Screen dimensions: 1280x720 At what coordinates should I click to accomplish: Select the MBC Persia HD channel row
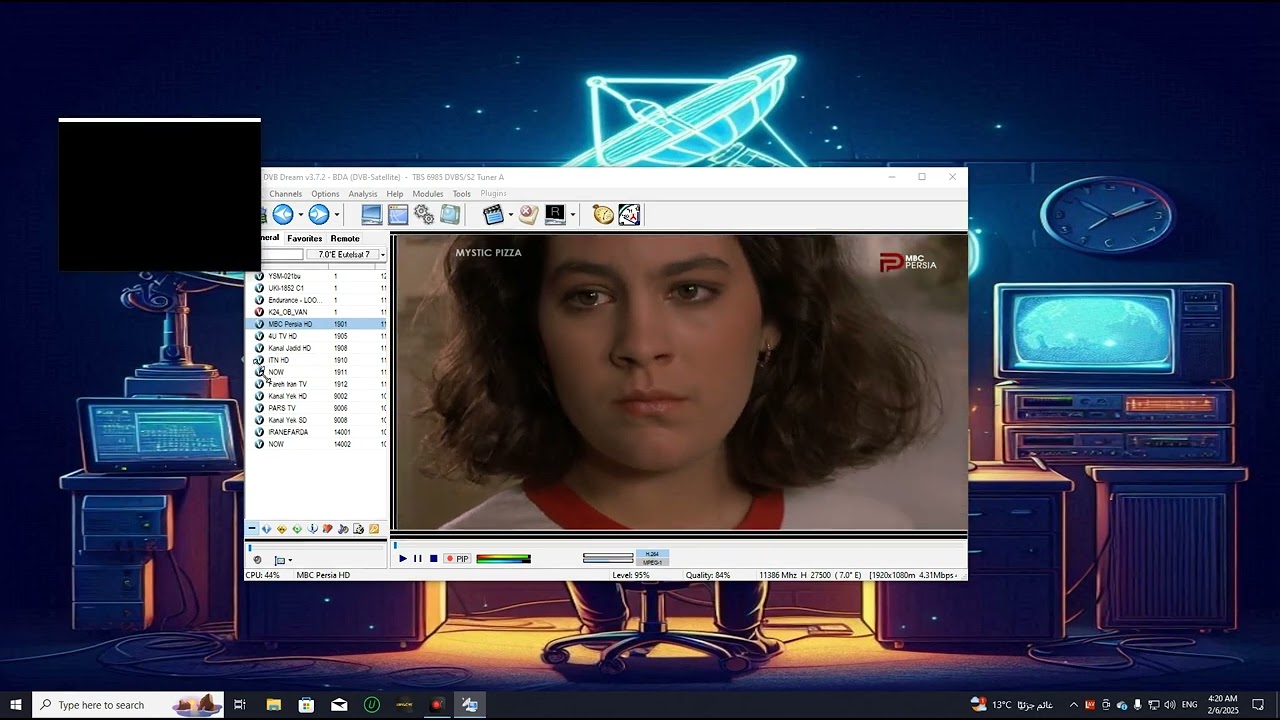point(316,324)
